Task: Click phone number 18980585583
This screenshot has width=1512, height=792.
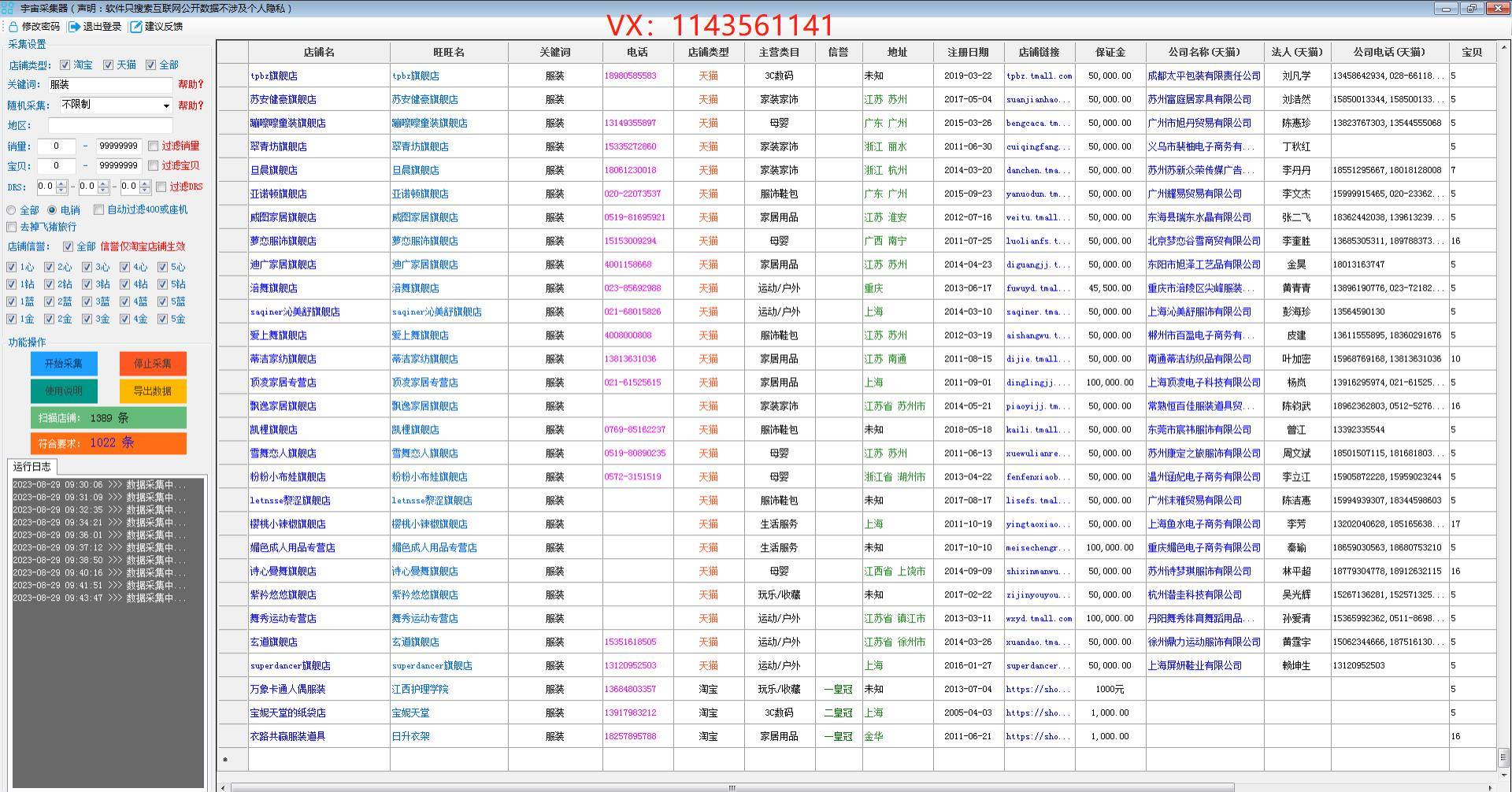Action: point(630,76)
